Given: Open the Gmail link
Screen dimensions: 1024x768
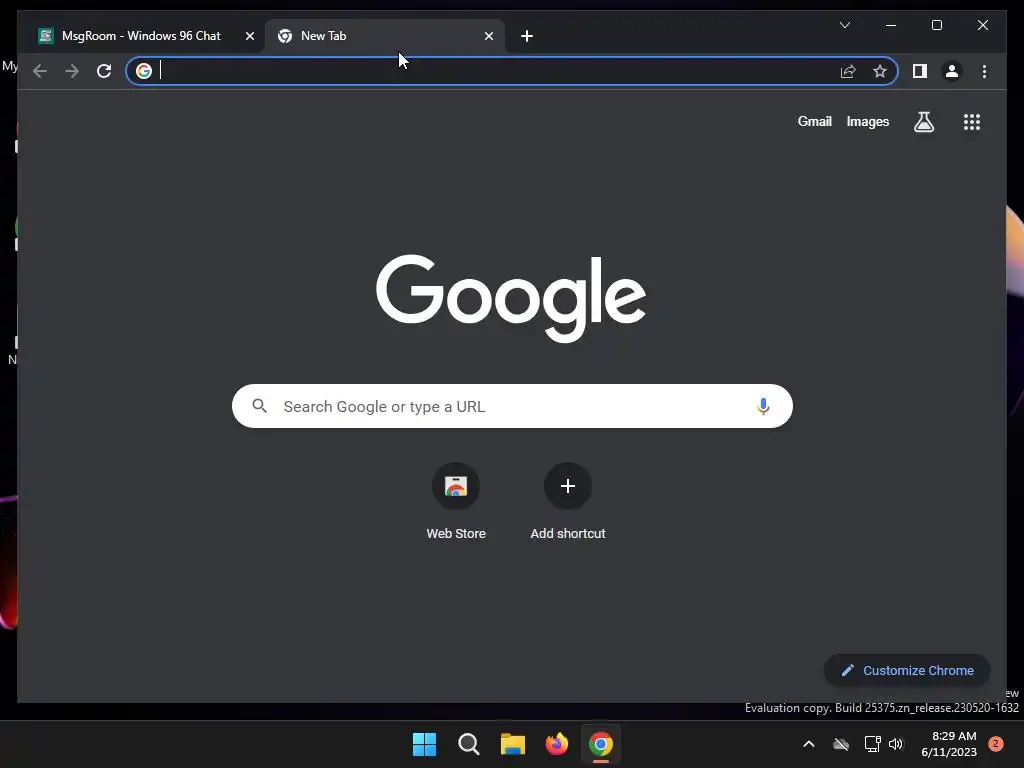Looking at the screenshot, I should [814, 121].
